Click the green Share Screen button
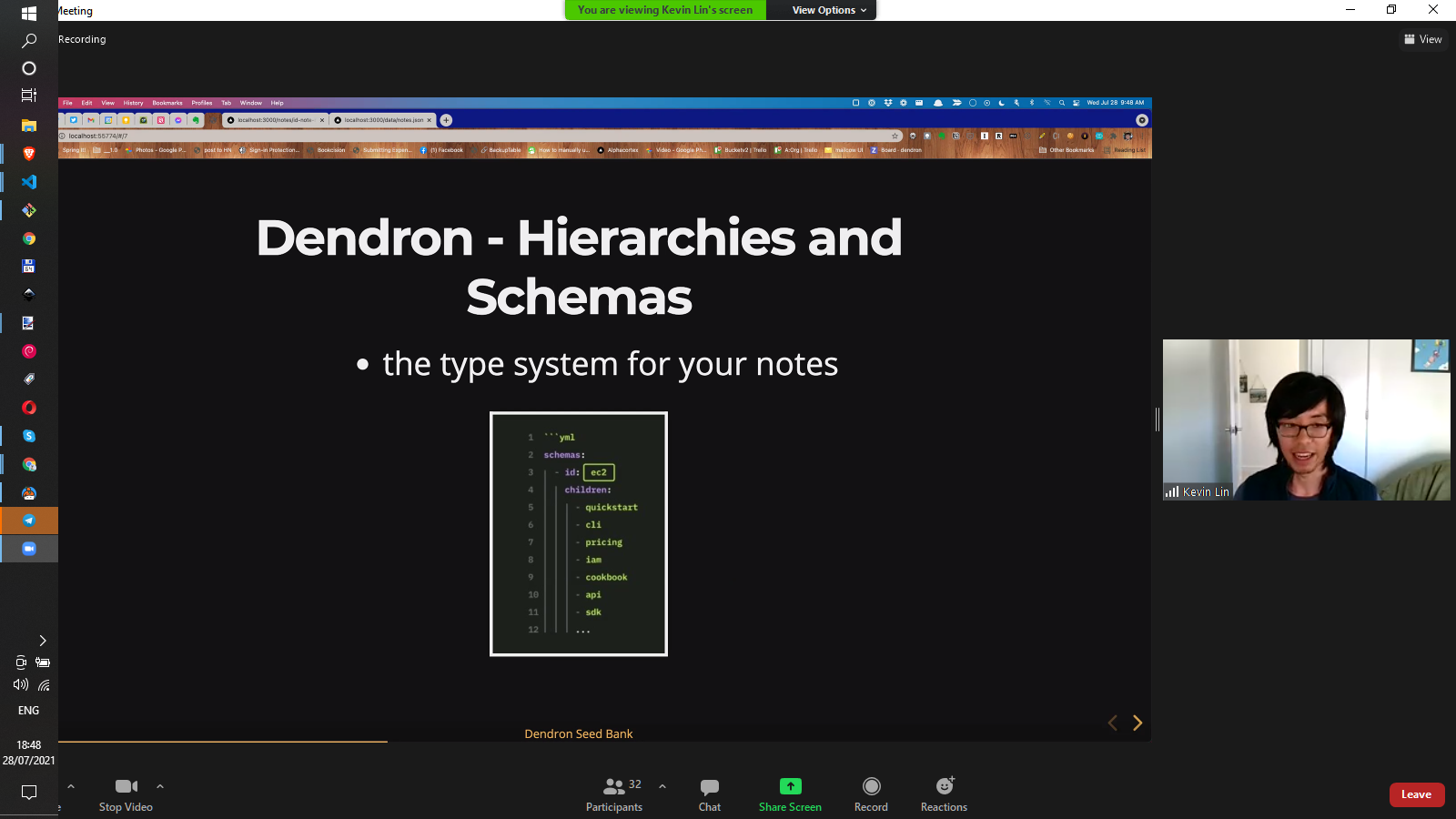1456x819 pixels. pyautogui.click(x=790, y=794)
